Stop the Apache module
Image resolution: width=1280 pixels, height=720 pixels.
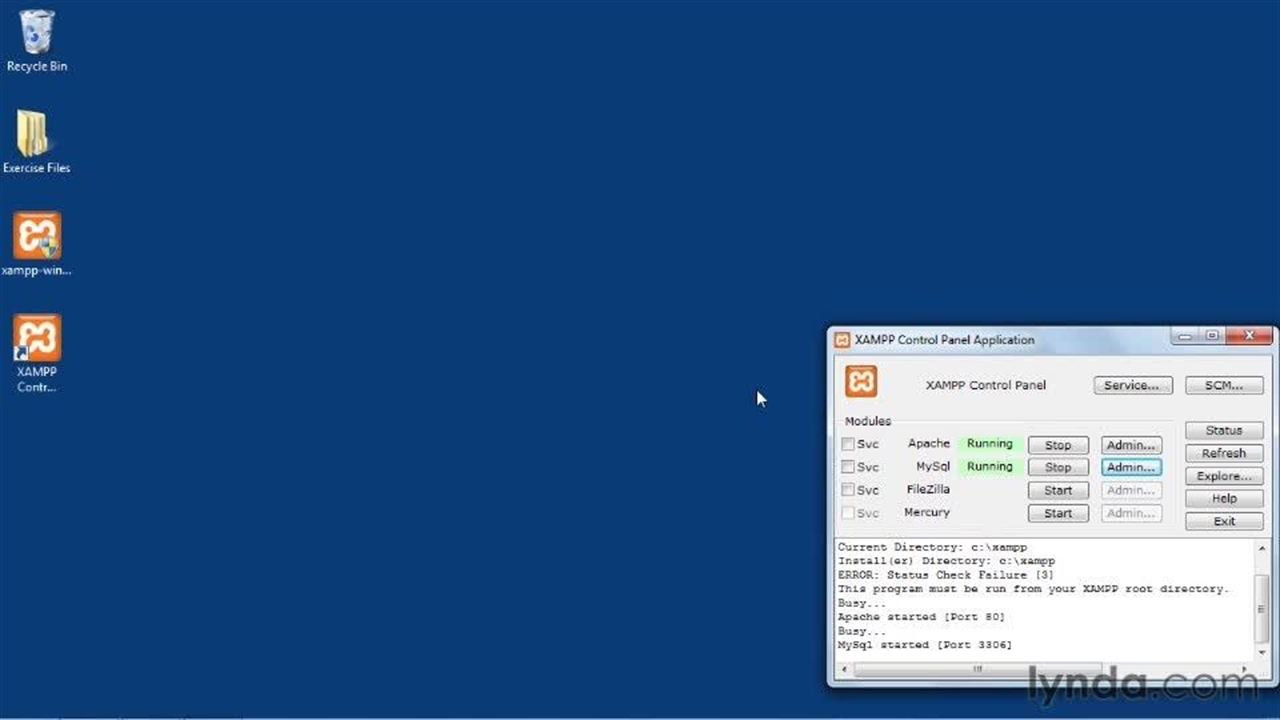tap(1058, 445)
